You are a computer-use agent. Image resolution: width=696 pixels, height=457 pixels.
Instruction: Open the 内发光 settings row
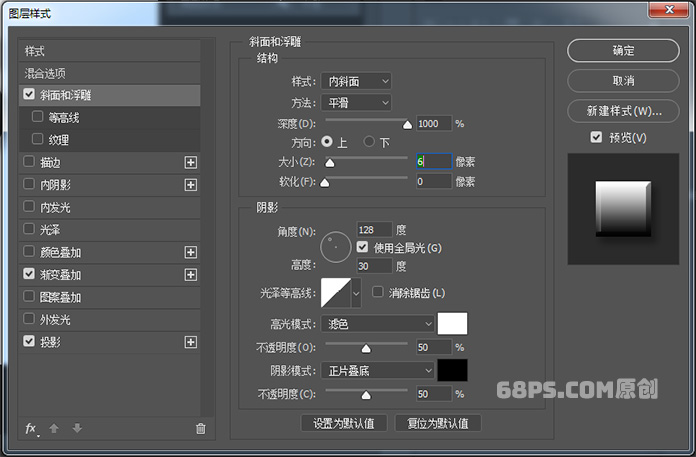tap(110, 207)
